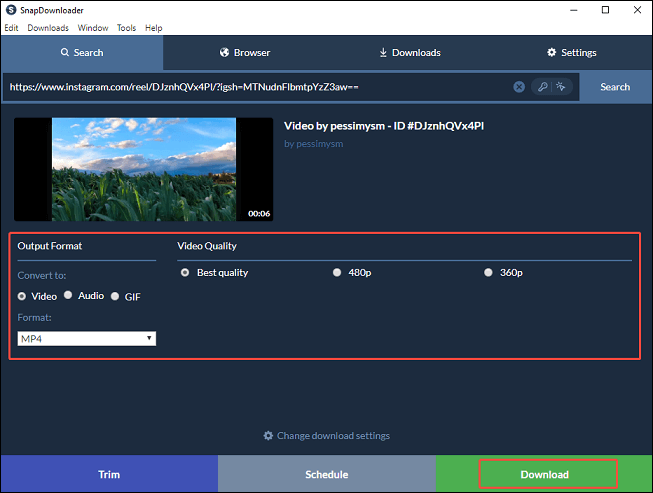This screenshot has height=493, width=653.
Task: Choose 480p video quality
Action: pyautogui.click(x=337, y=272)
